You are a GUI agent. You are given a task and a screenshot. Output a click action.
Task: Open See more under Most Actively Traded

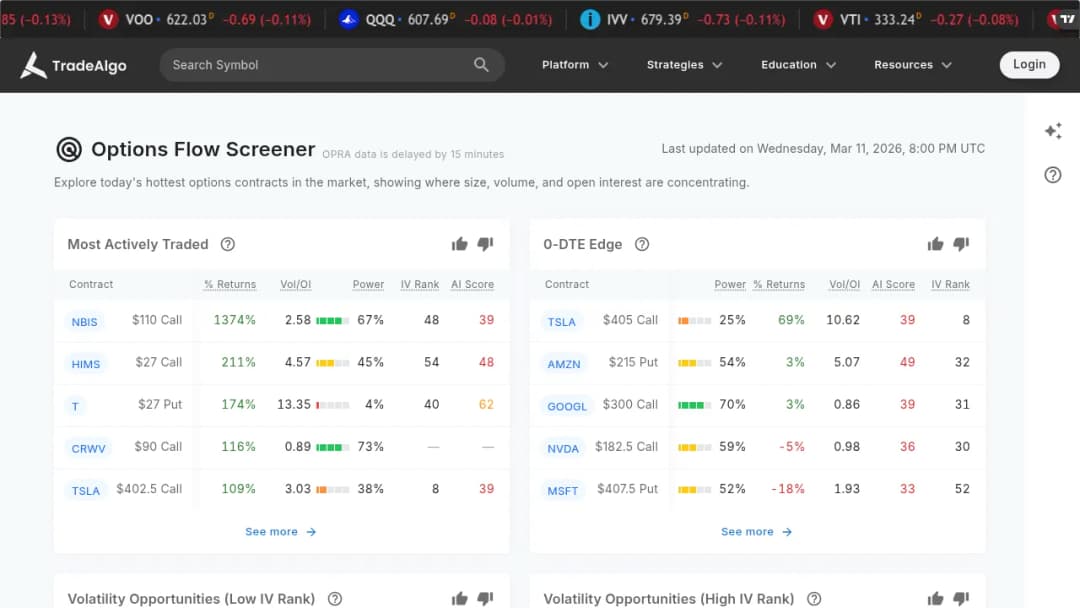click(280, 532)
